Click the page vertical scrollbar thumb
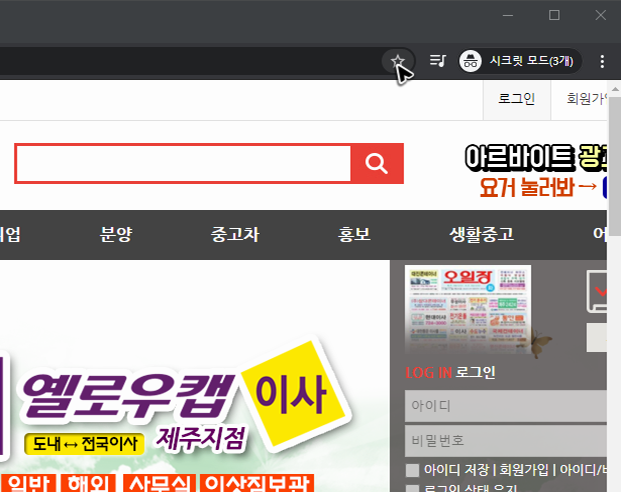621x492 pixels. [x=615, y=164]
